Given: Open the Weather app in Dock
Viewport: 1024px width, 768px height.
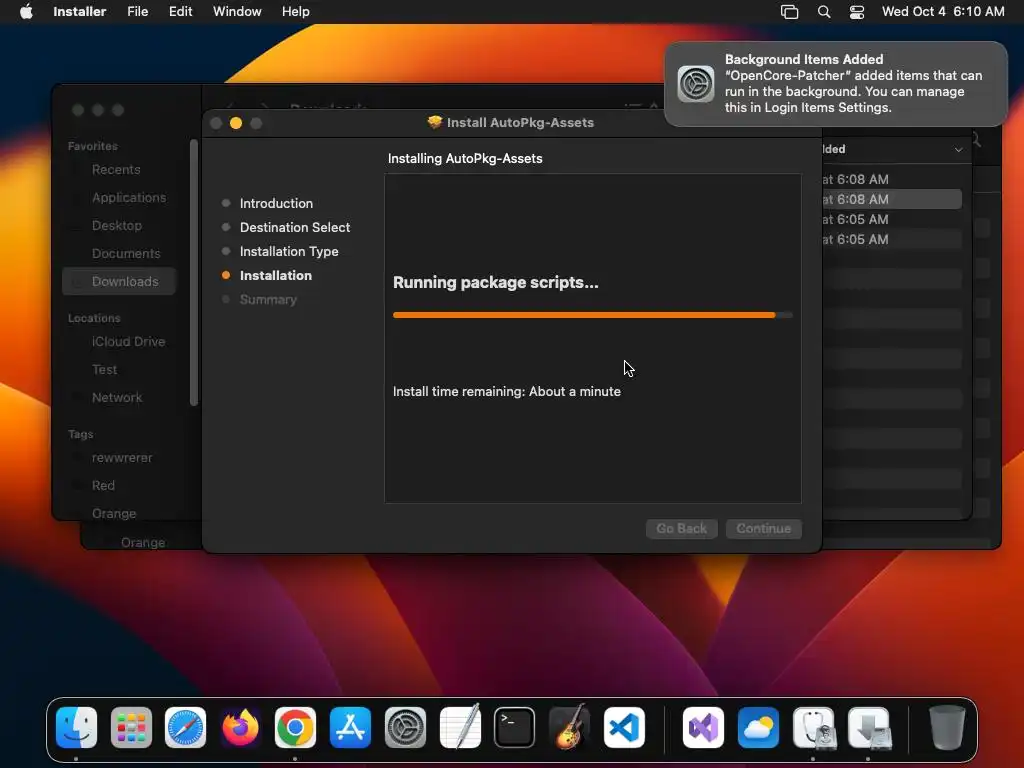Looking at the screenshot, I should (x=758, y=728).
